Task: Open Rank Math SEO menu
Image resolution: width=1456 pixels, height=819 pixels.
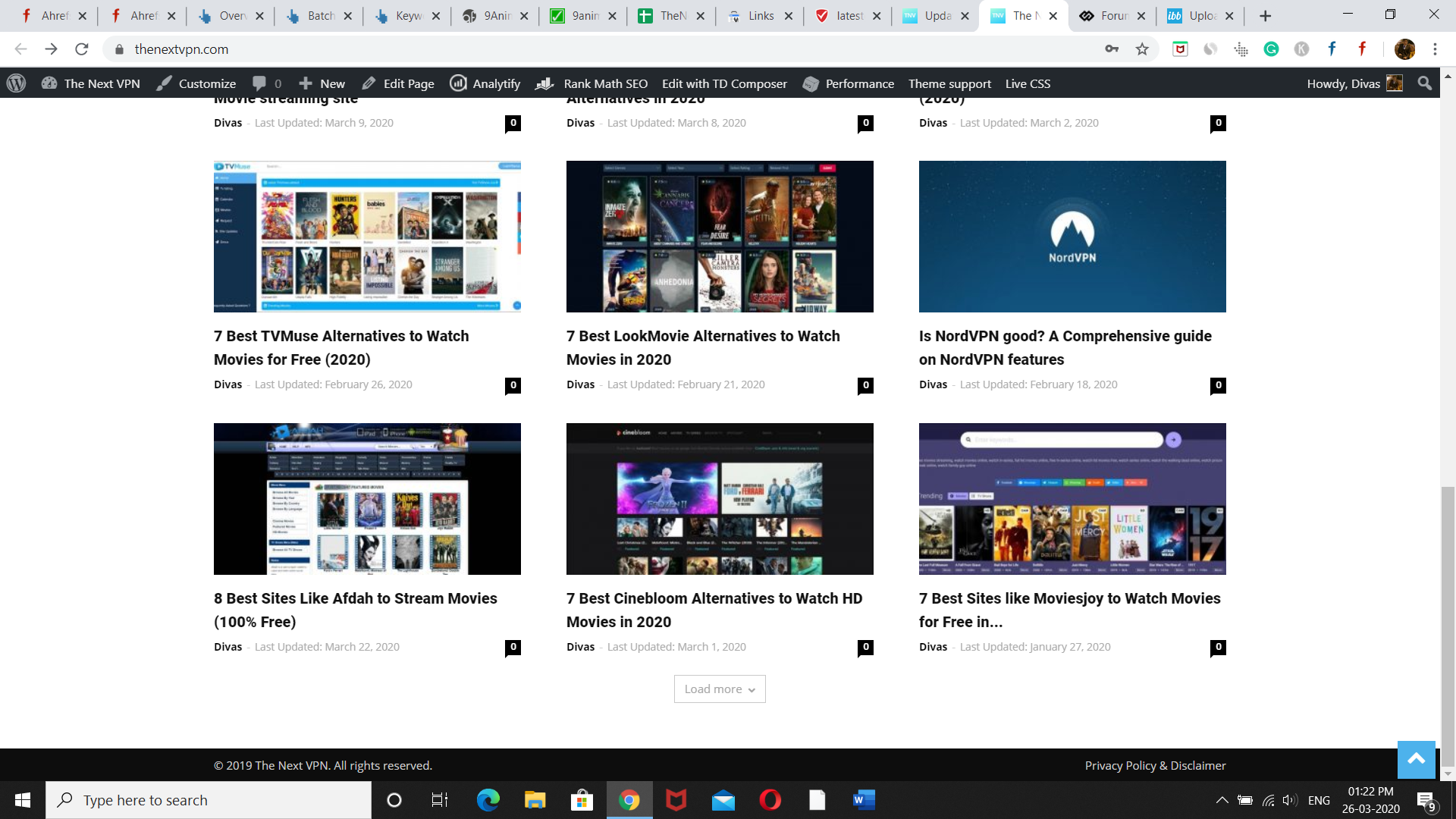Action: point(591,83)
